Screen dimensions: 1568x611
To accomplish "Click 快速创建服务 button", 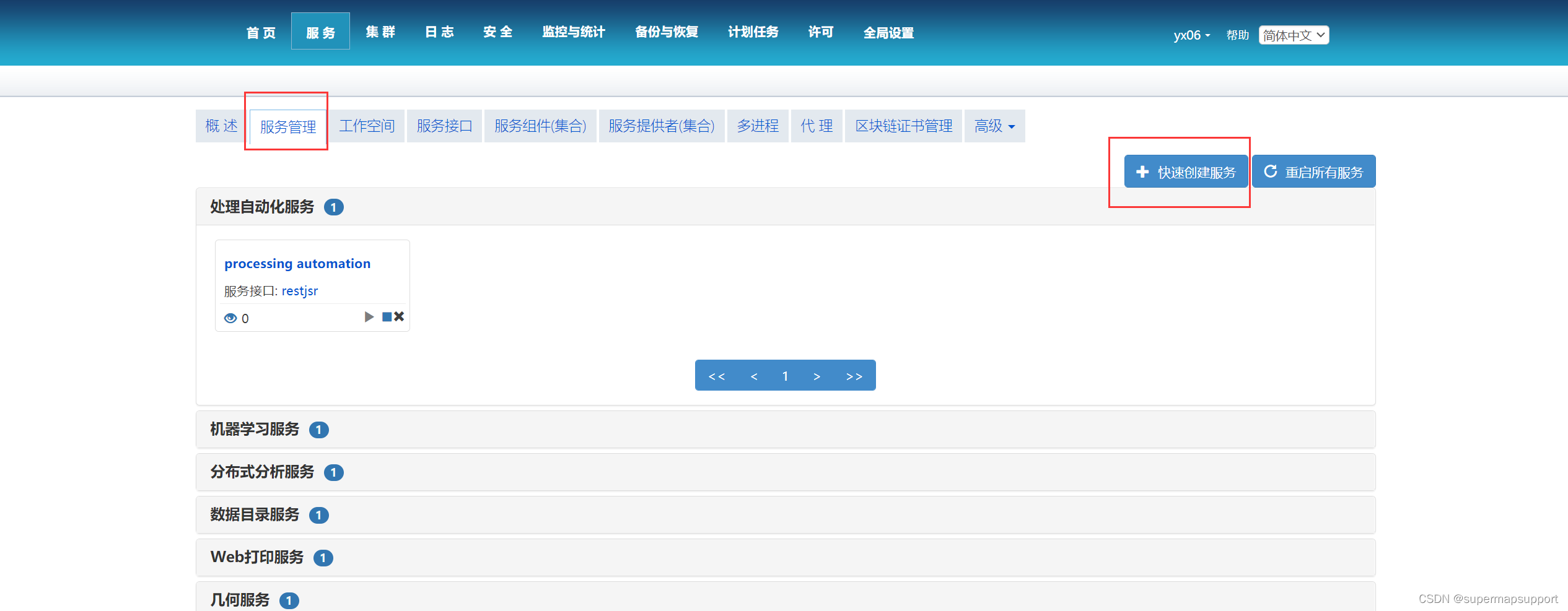I will pyautogui.click(x=1186, y=171).
